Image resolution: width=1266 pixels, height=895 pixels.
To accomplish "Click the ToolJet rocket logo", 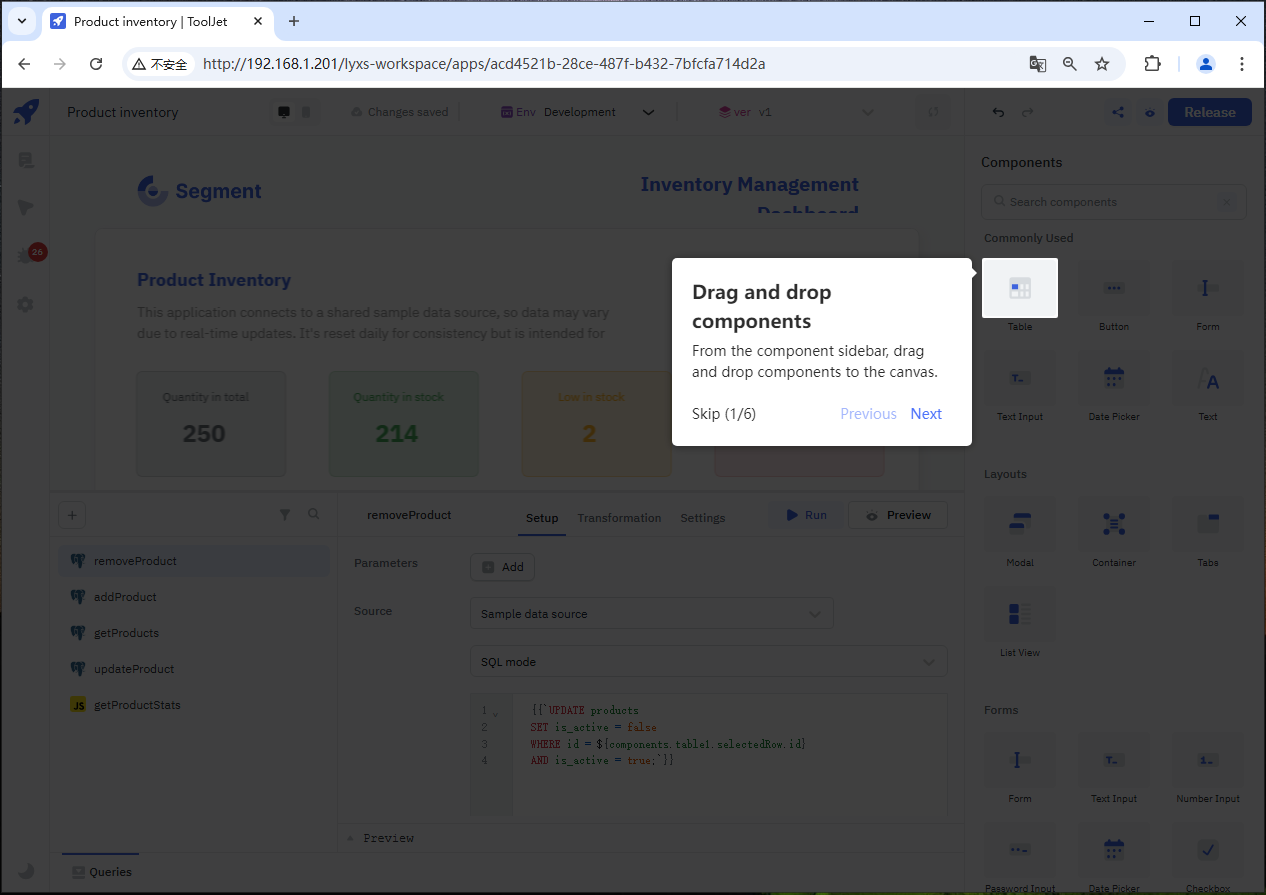I will [x=26, y=112].
